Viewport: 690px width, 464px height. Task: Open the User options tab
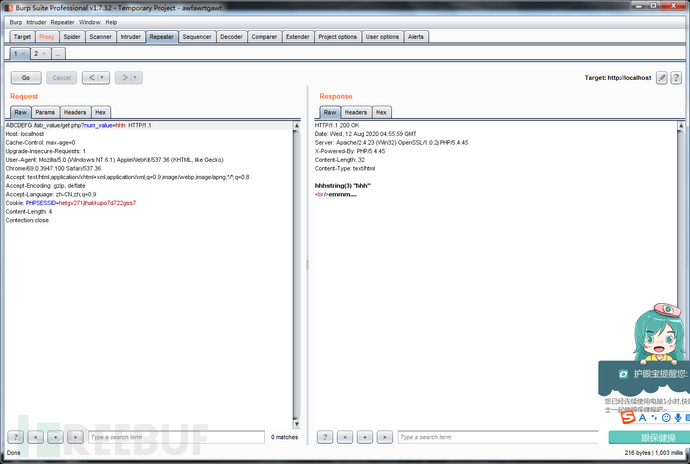click(x=382, y=37)
